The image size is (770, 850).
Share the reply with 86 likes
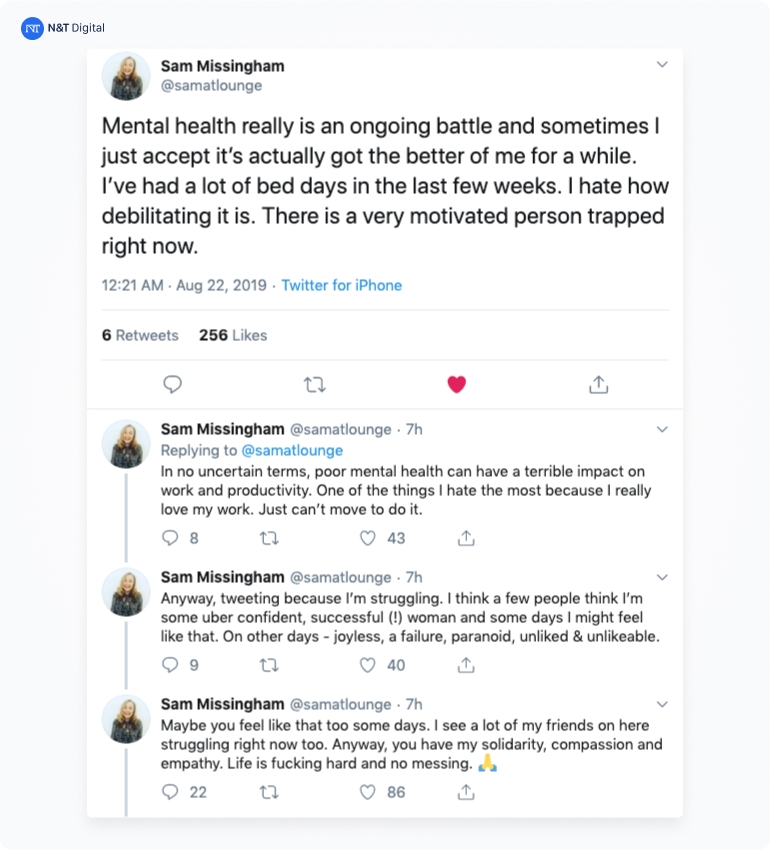pos(465,792)
